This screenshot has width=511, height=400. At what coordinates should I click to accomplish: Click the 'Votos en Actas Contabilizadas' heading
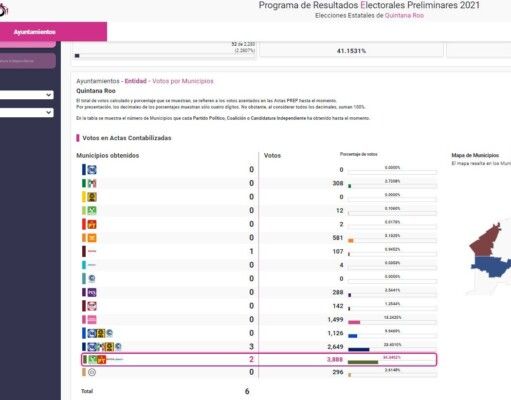pyautogui.click(x=127, y=138)
